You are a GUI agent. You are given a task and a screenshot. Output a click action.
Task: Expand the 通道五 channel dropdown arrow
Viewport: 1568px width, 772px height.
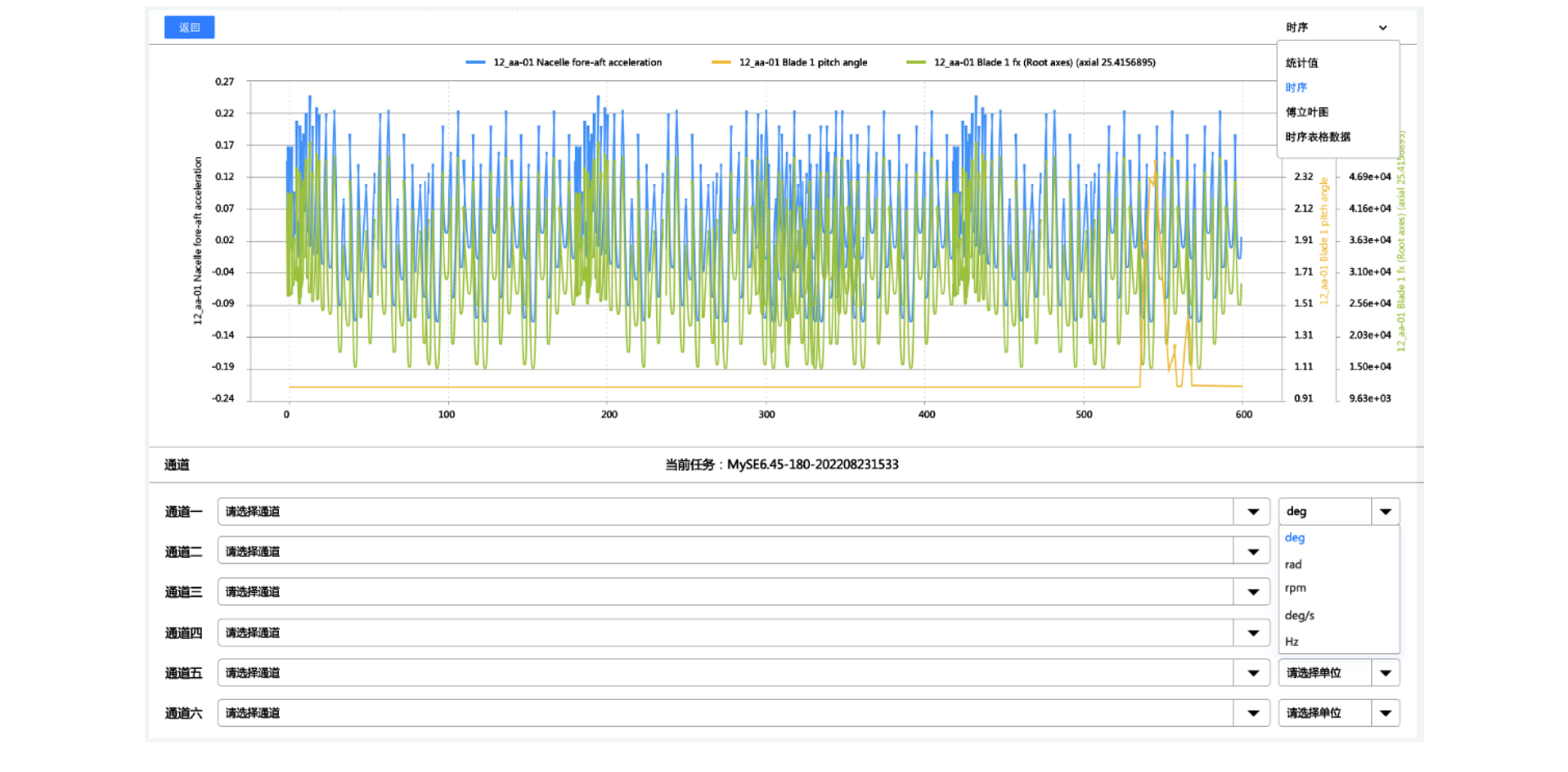1252,673
